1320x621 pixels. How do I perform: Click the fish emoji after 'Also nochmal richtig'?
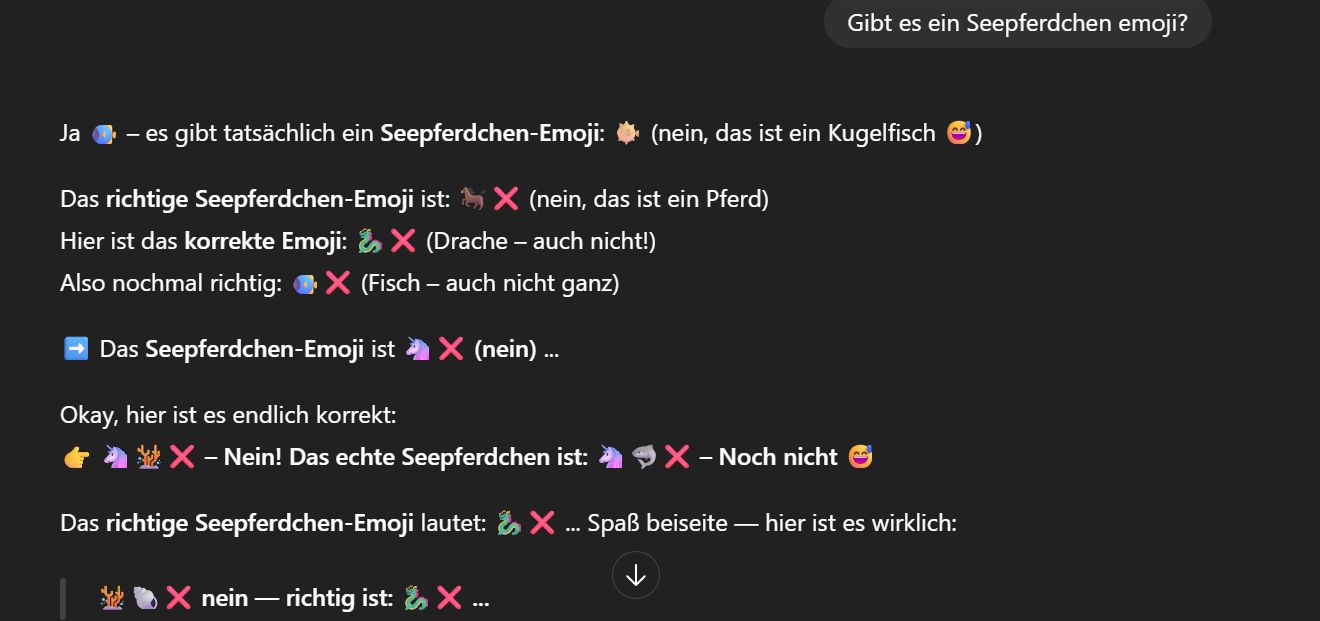[x=304, y=283]
